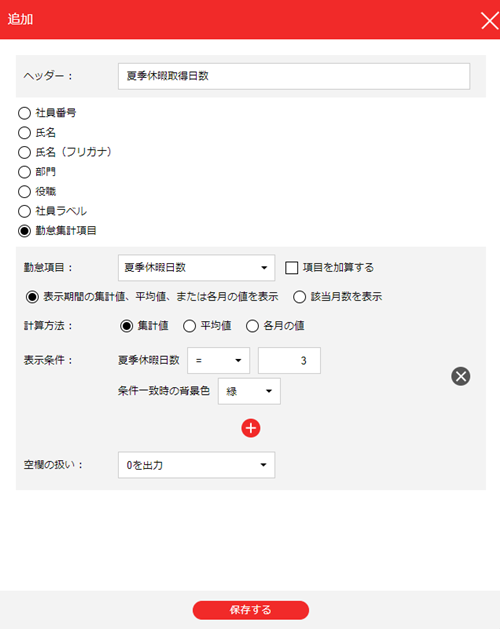Choose the 氏名(フリガナ) radio button
The width and height of the screenshot is (500, 629).
(x=24, y=152)
